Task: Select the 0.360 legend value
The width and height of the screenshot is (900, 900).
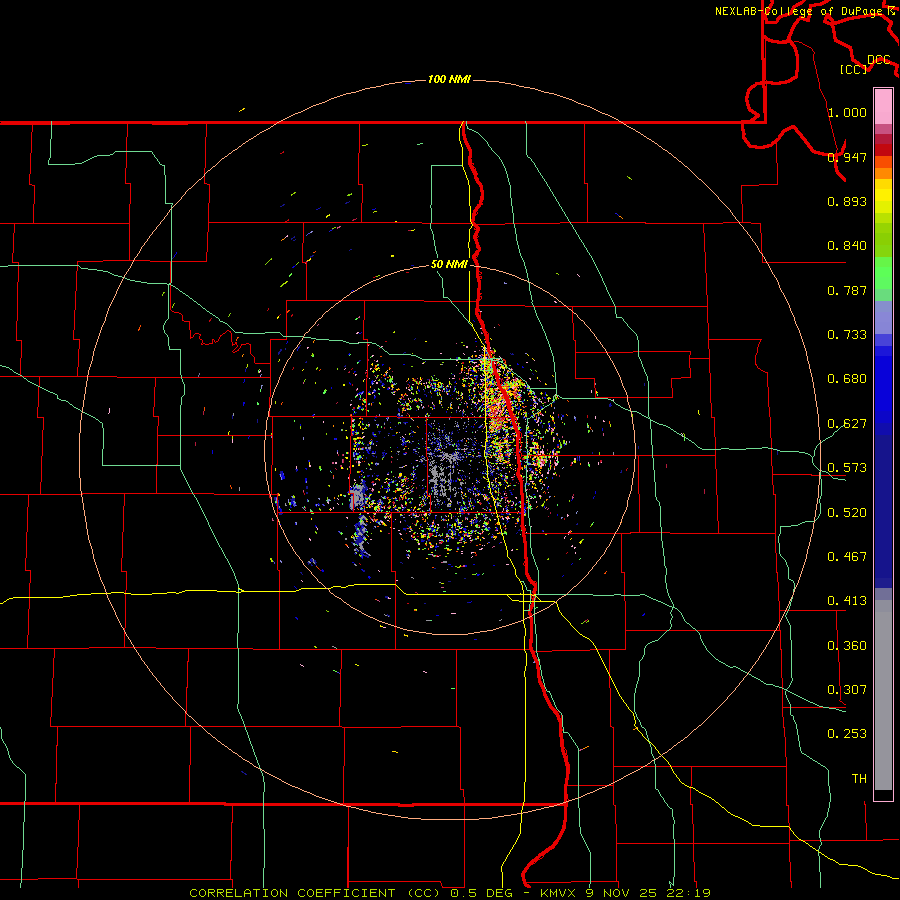Action: pos(847,646)
